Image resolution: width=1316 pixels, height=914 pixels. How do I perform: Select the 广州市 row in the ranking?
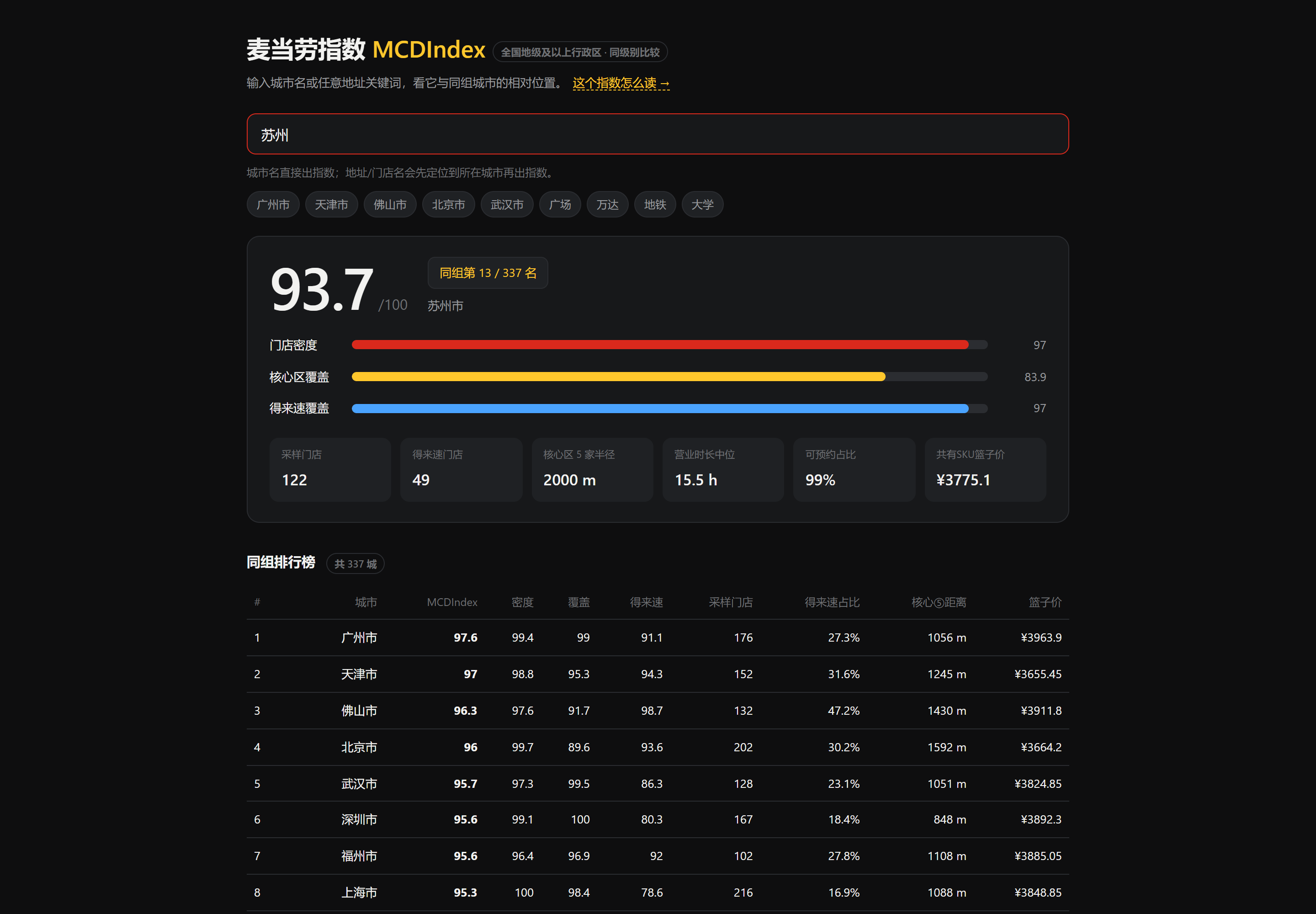click(x=658, y=638)
